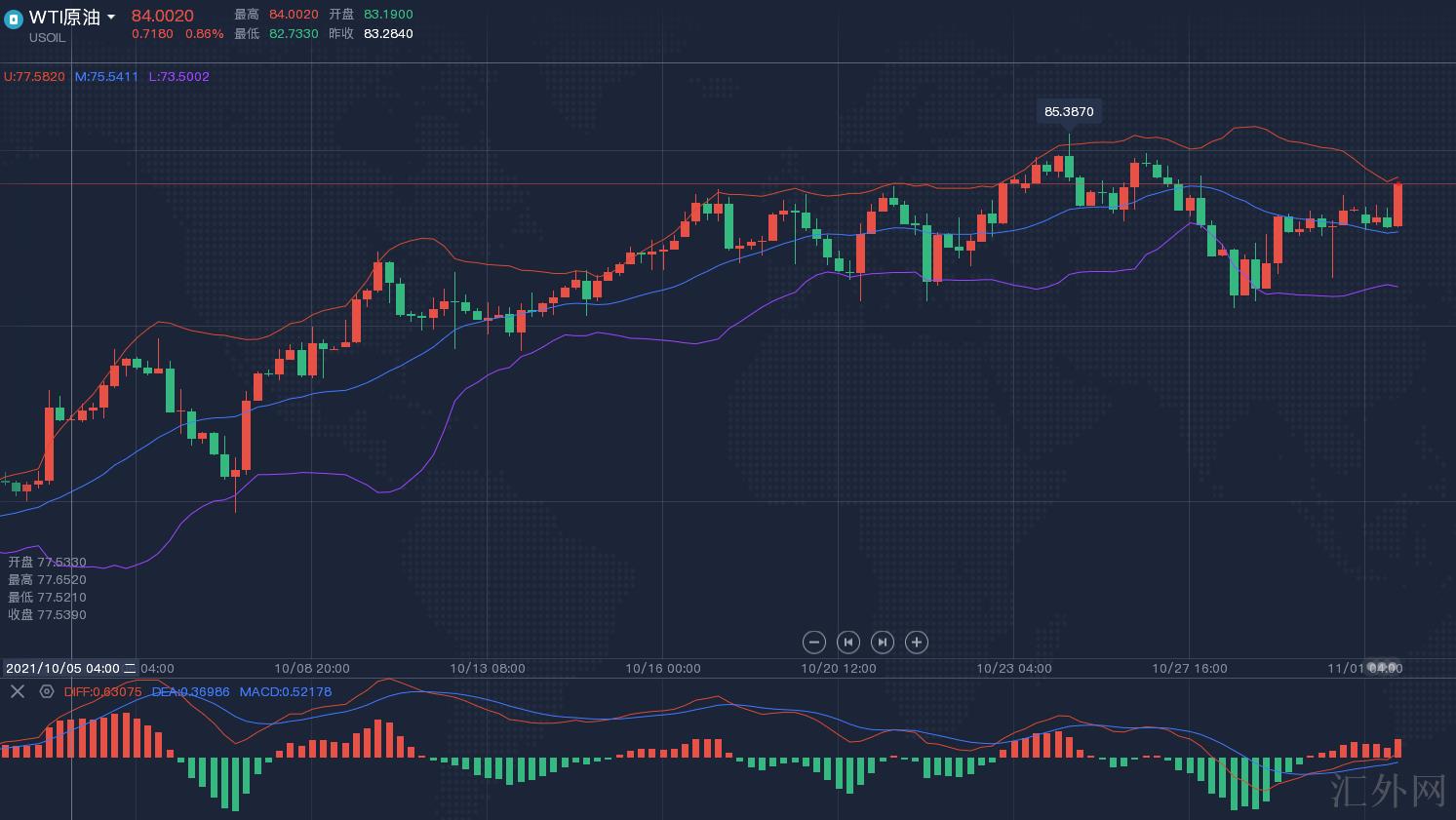Click the 10/23 04:00 time axis label
Image resolution: width=1456 pixels, height=820 pixels.
point(1014,668)
